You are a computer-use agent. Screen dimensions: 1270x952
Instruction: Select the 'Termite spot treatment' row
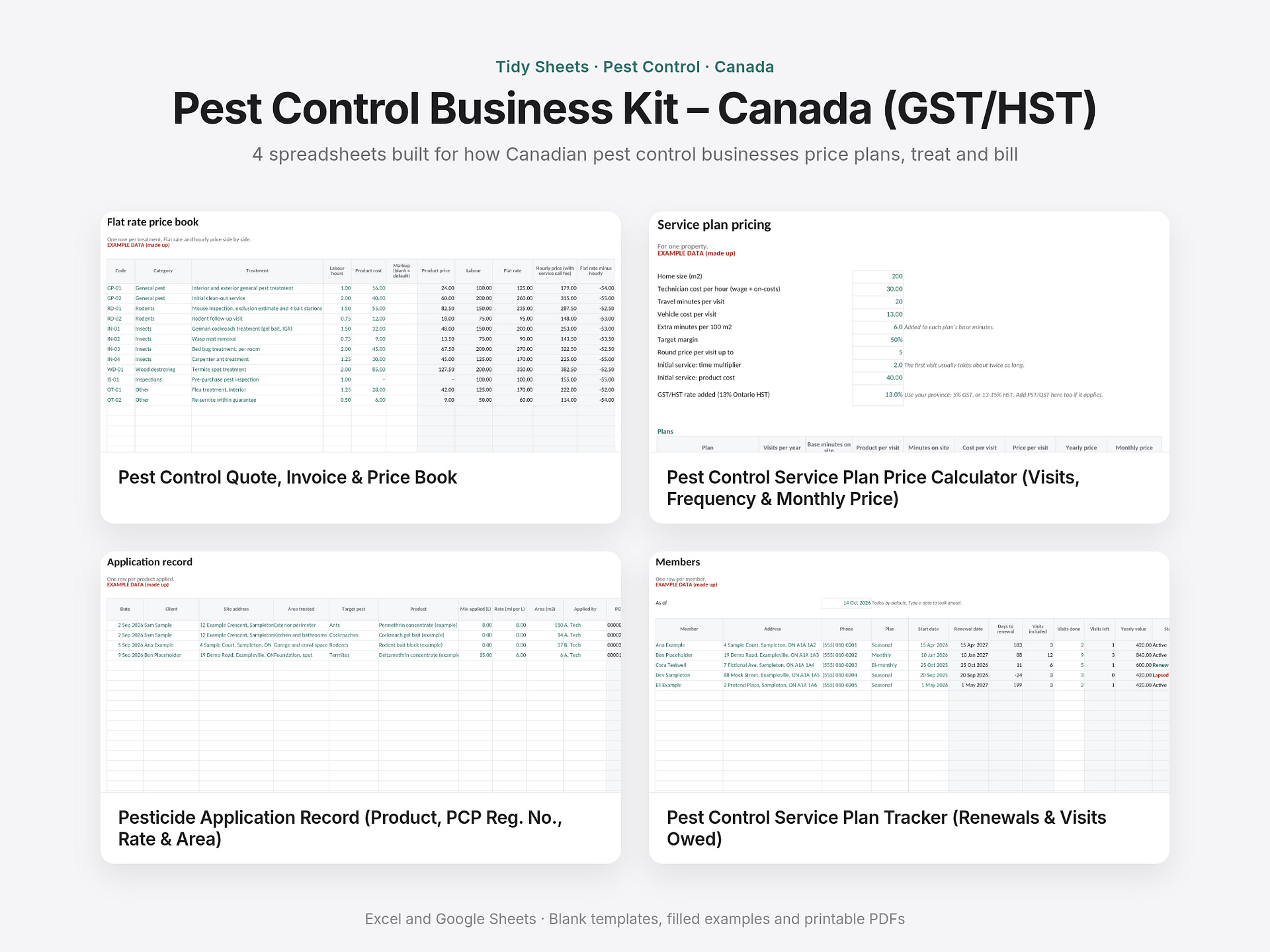coord(360,370)
